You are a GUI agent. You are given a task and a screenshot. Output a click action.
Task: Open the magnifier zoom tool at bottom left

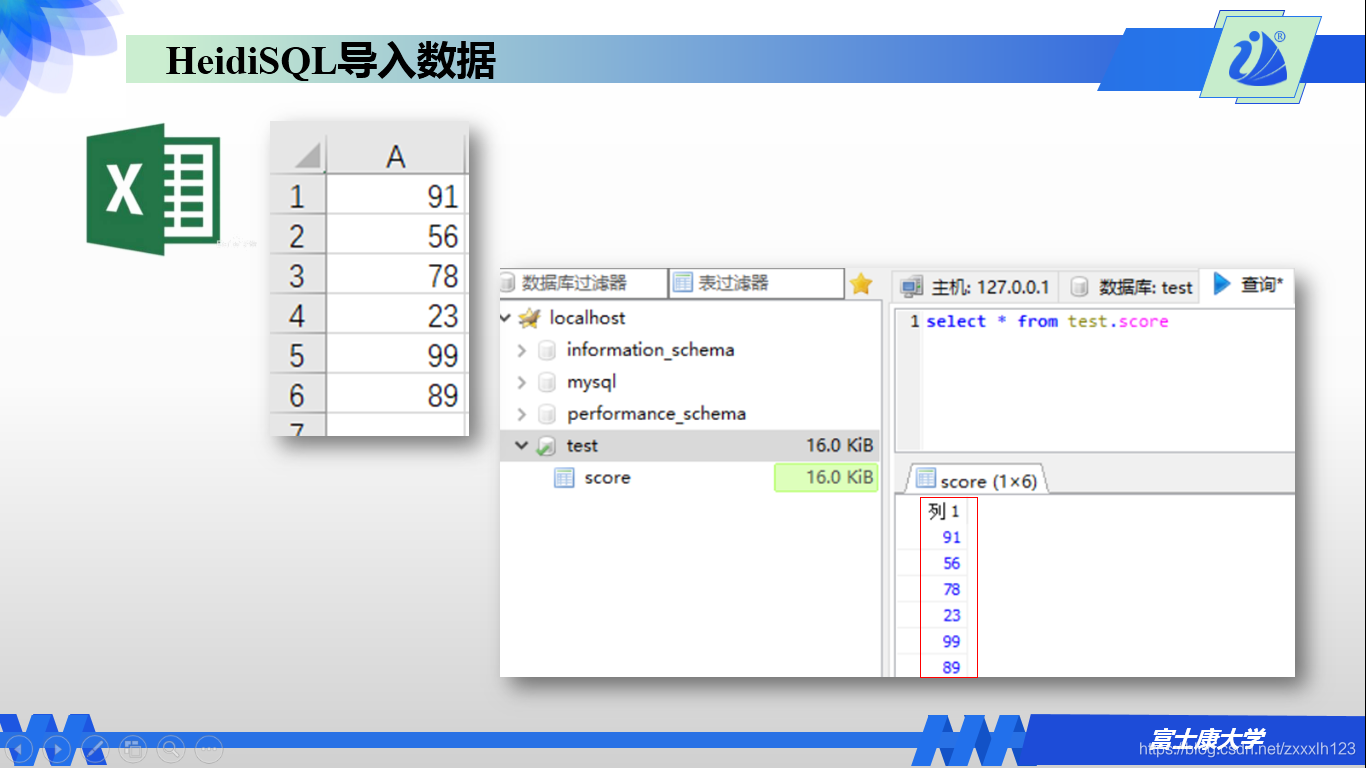pos(170,748)
